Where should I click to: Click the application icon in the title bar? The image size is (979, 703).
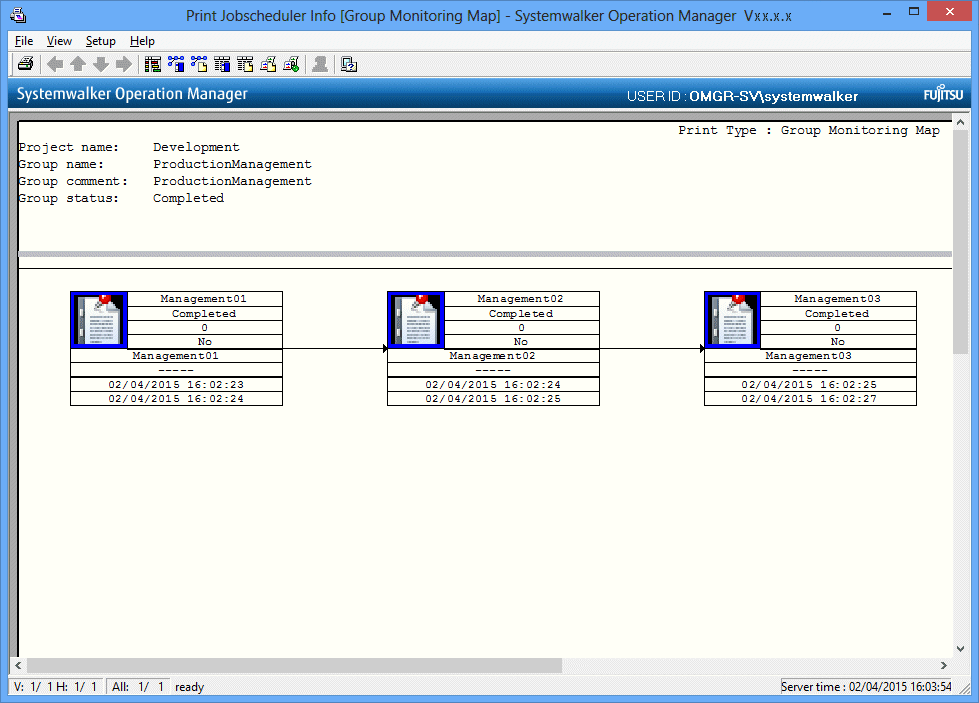pyautogui.click(x=17, y=15)
